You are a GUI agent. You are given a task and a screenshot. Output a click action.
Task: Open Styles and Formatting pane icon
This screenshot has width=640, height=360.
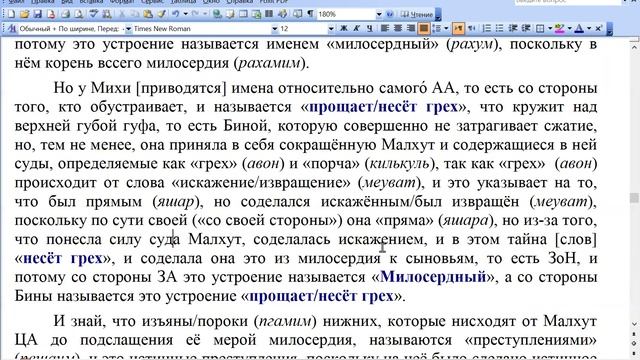click(x=12, y=29)
